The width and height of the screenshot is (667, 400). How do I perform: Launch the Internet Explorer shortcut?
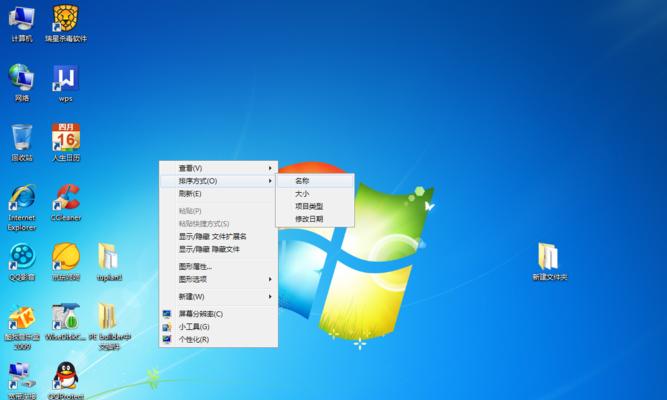coord(22,197)
